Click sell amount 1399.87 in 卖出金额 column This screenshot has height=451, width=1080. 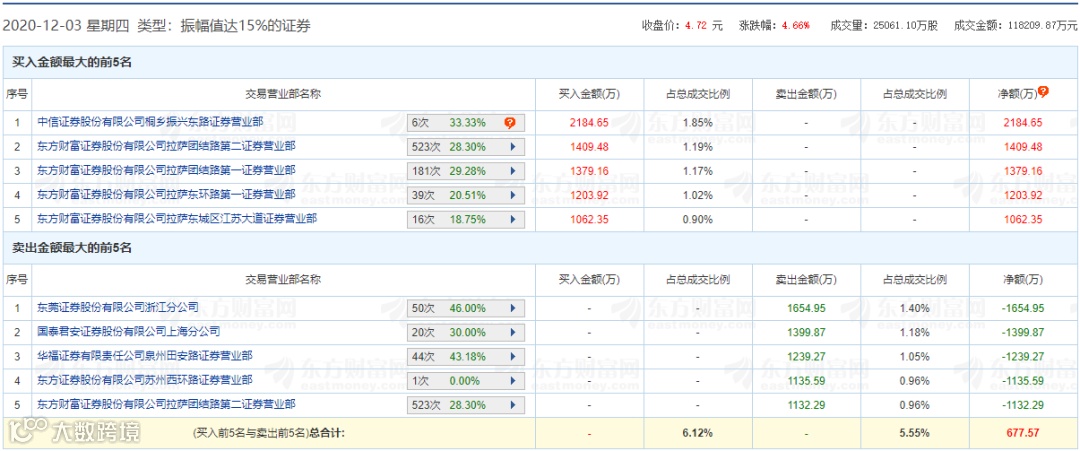click(x=805, y=333)
